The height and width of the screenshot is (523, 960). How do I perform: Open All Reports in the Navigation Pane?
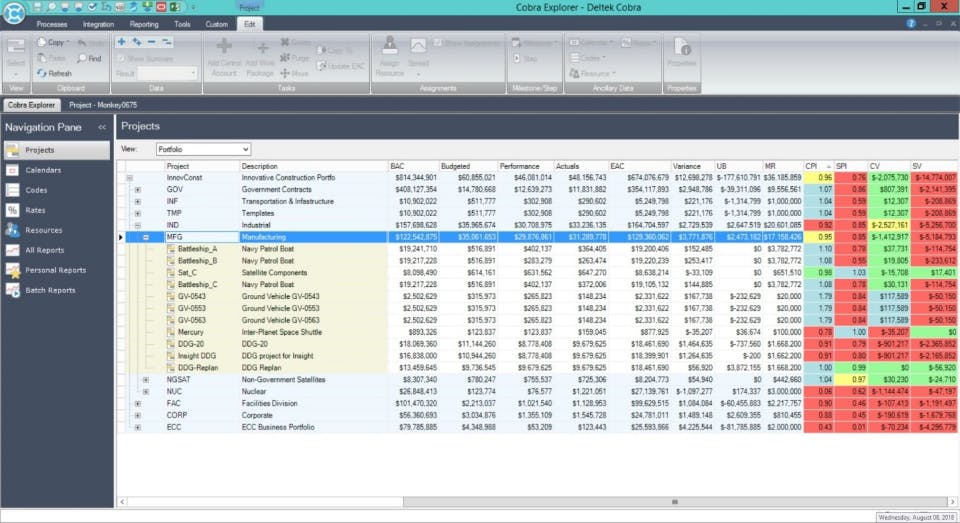[44, 250]
